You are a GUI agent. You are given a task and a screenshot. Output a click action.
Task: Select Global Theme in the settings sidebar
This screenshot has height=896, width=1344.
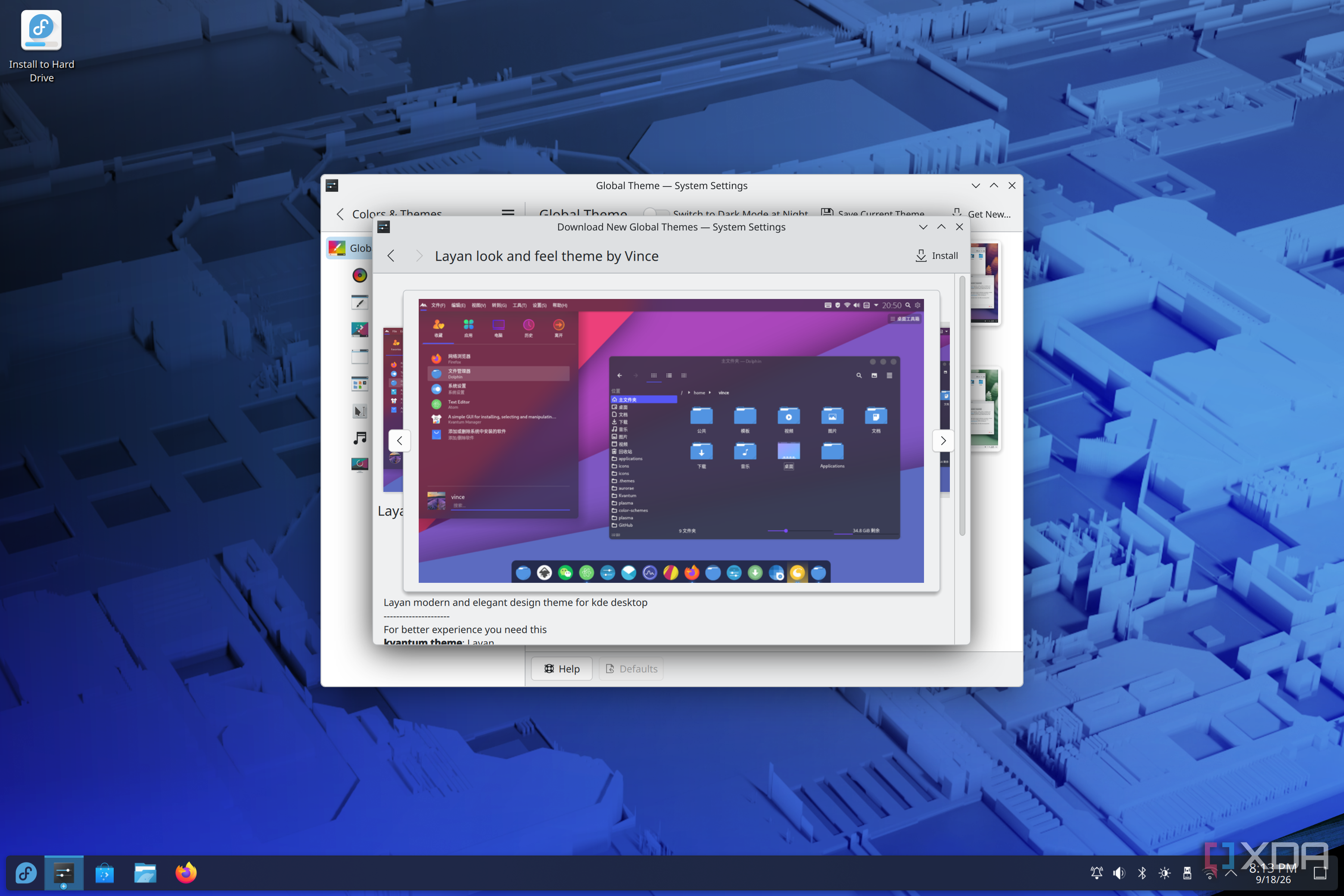(350, 248)
